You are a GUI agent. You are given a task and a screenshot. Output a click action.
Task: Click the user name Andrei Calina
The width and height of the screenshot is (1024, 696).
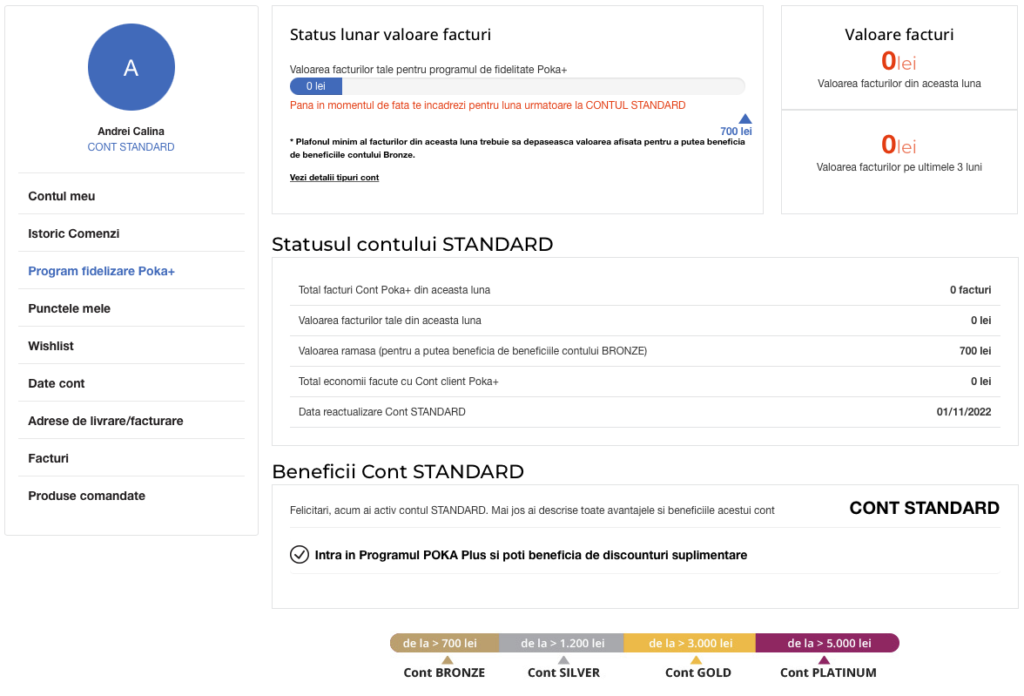coord(131,131)
